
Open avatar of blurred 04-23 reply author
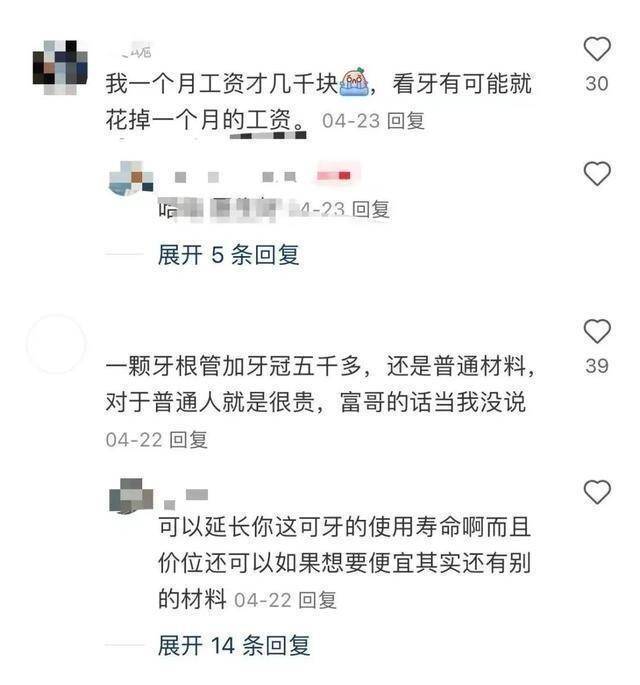(131, 178)
